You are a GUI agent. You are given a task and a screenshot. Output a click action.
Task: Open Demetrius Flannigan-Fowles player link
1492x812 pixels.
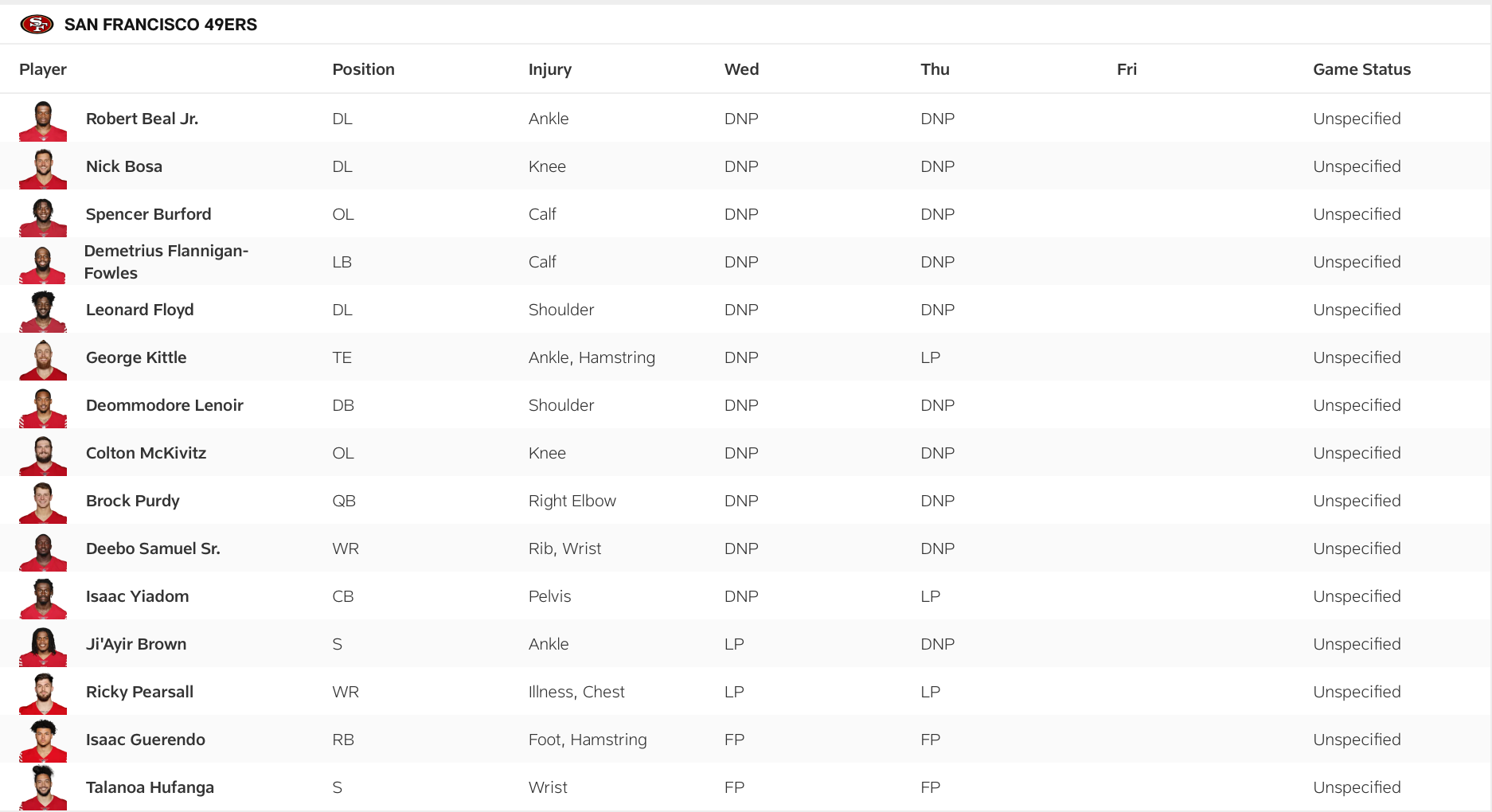click(x=166, y=262)
